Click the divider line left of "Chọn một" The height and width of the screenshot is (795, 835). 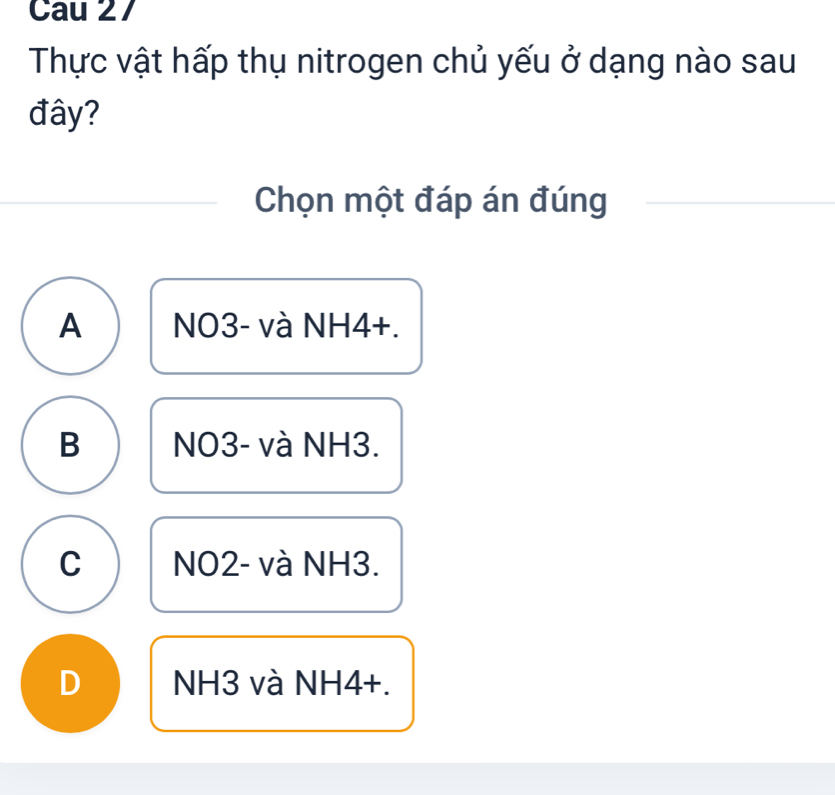[x=110, y=203]
